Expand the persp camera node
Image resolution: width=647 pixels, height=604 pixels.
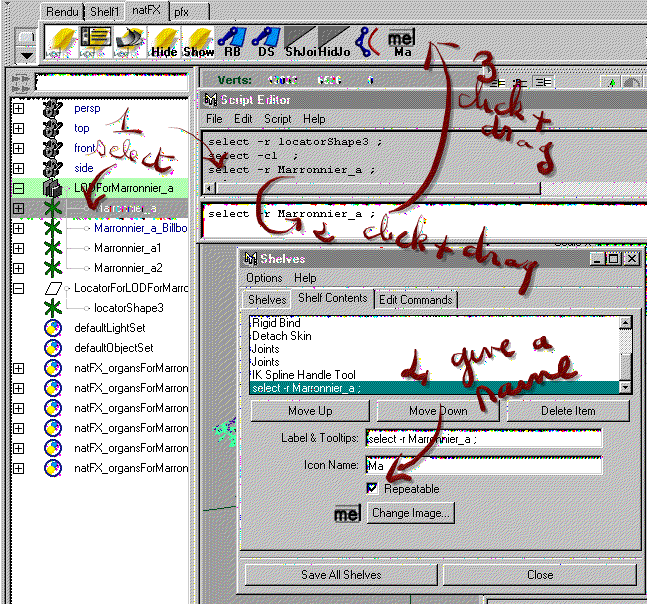[18, 108]
